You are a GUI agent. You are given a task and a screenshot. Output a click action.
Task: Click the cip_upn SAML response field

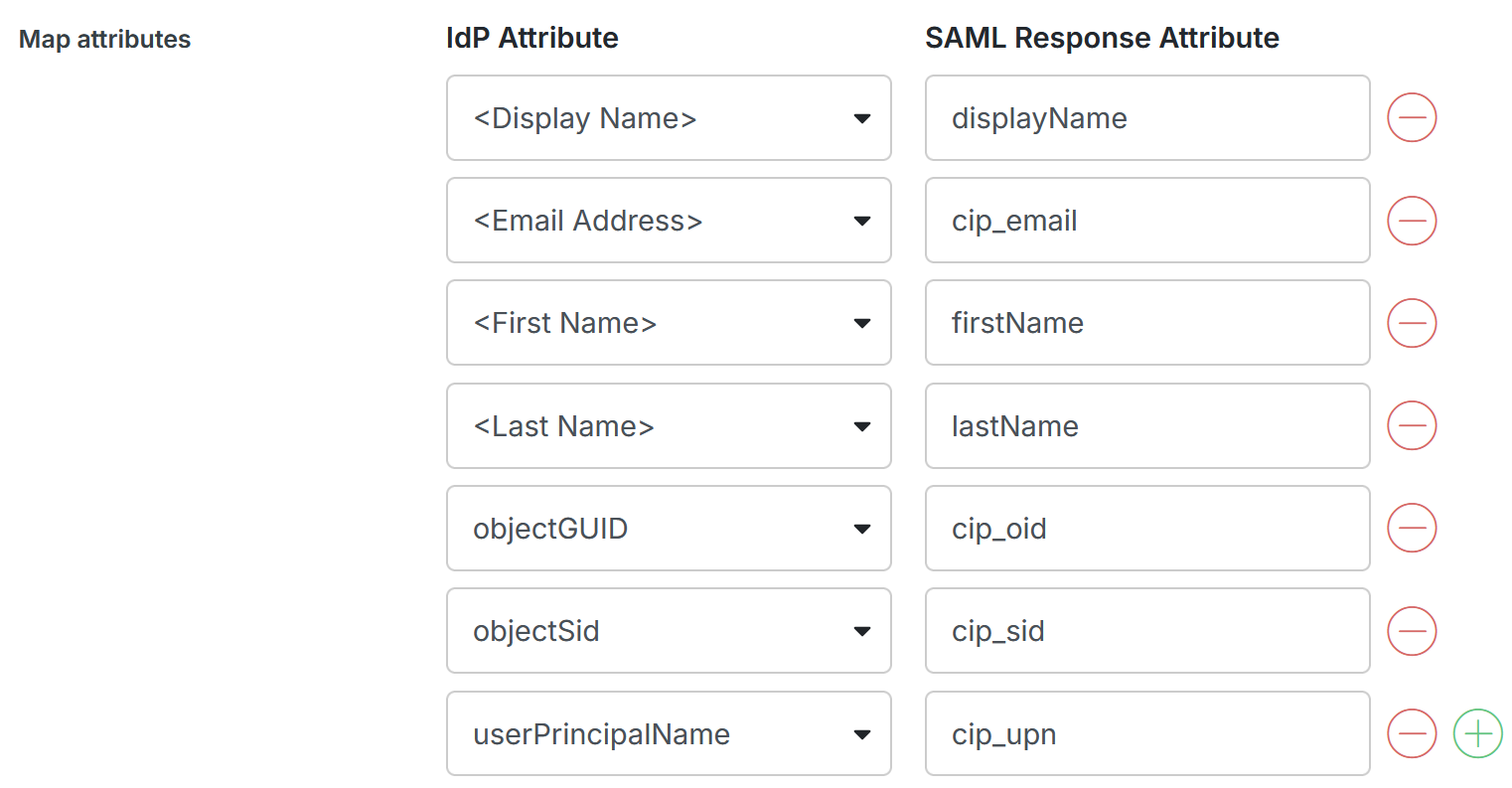coord(1147,733)
